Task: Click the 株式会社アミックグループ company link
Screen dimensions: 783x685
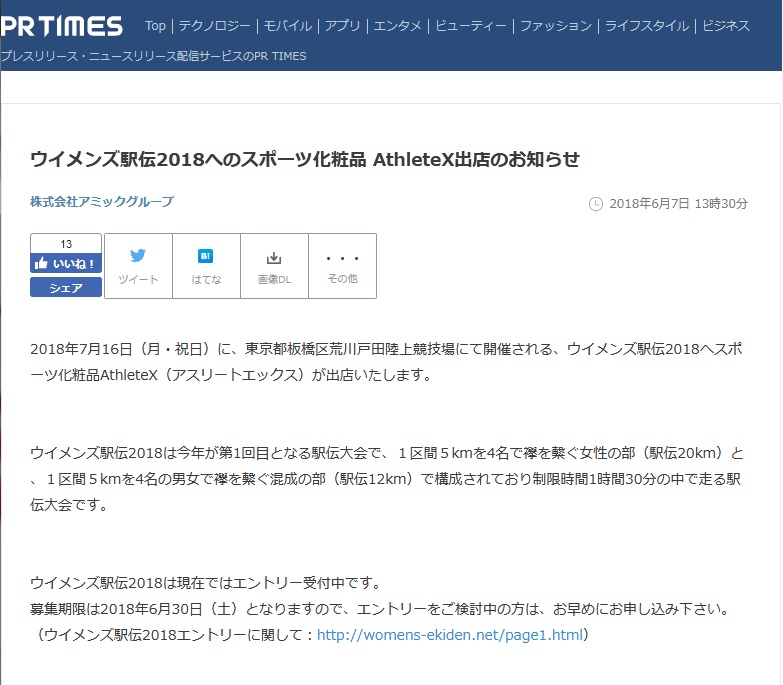Action: pyautogui.click(x=102, y=202)
